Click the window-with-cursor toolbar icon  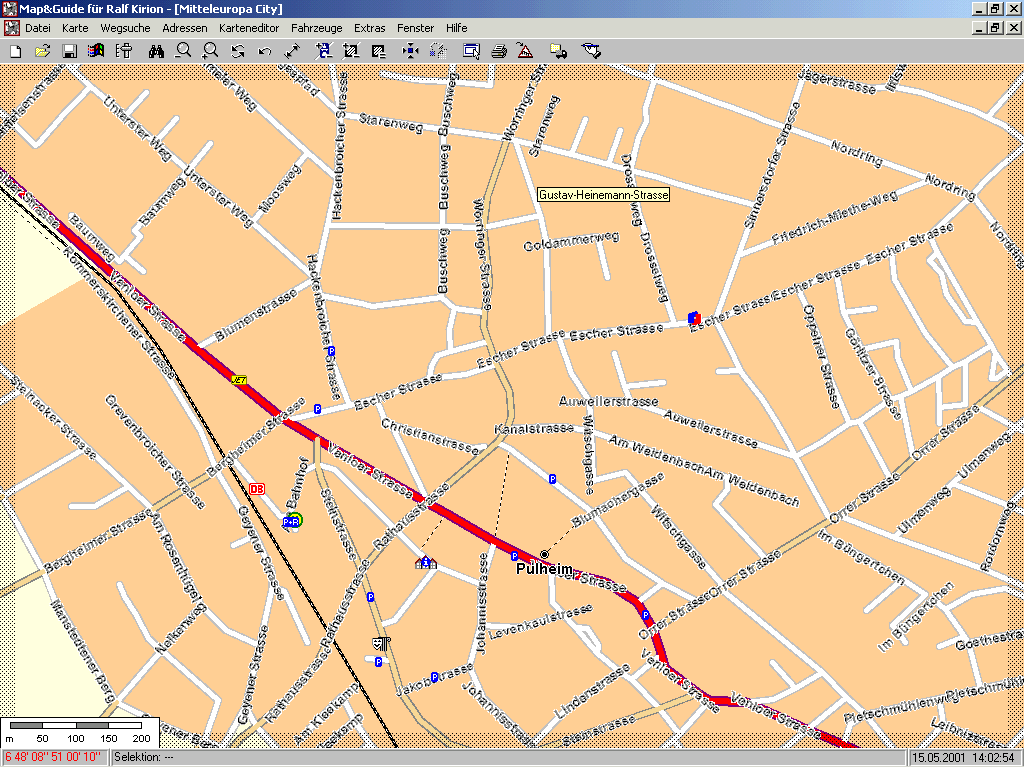[471, 51]
